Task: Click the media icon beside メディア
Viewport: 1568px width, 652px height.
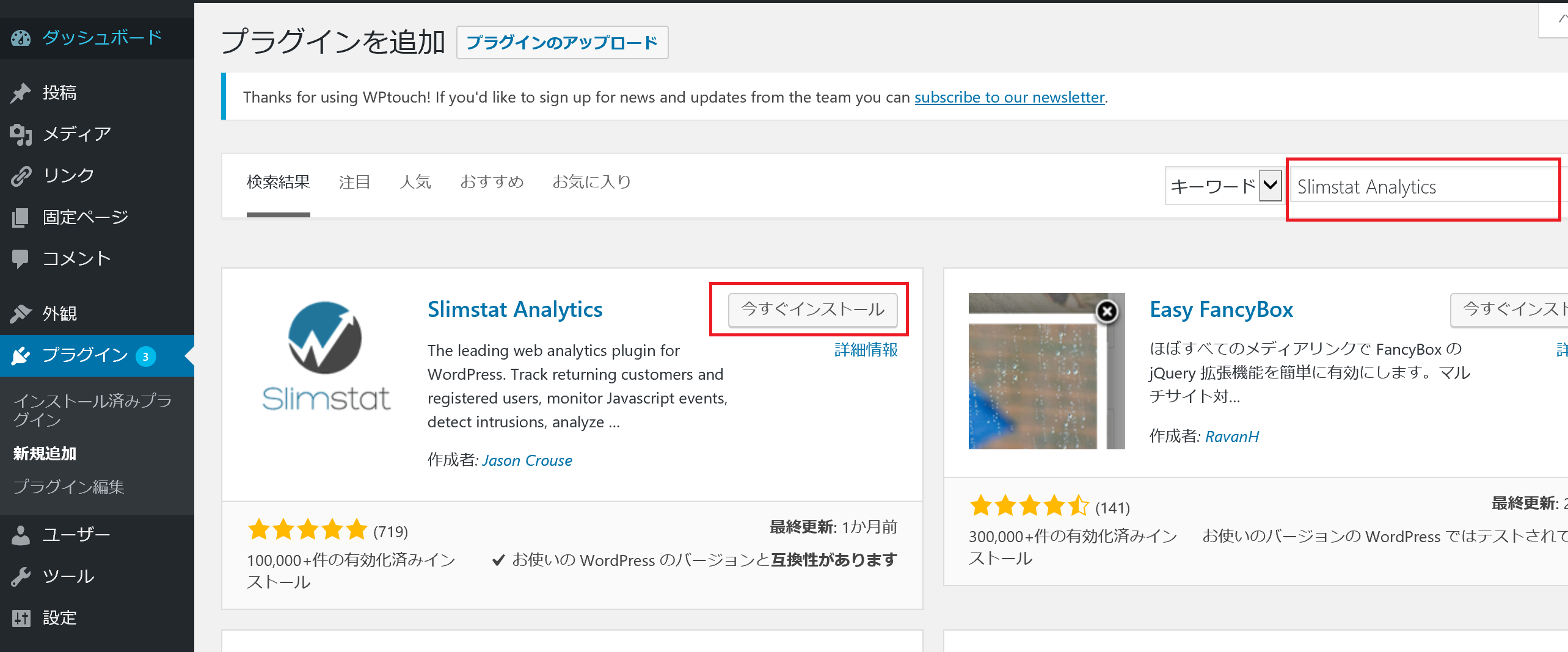Action: 21,134
